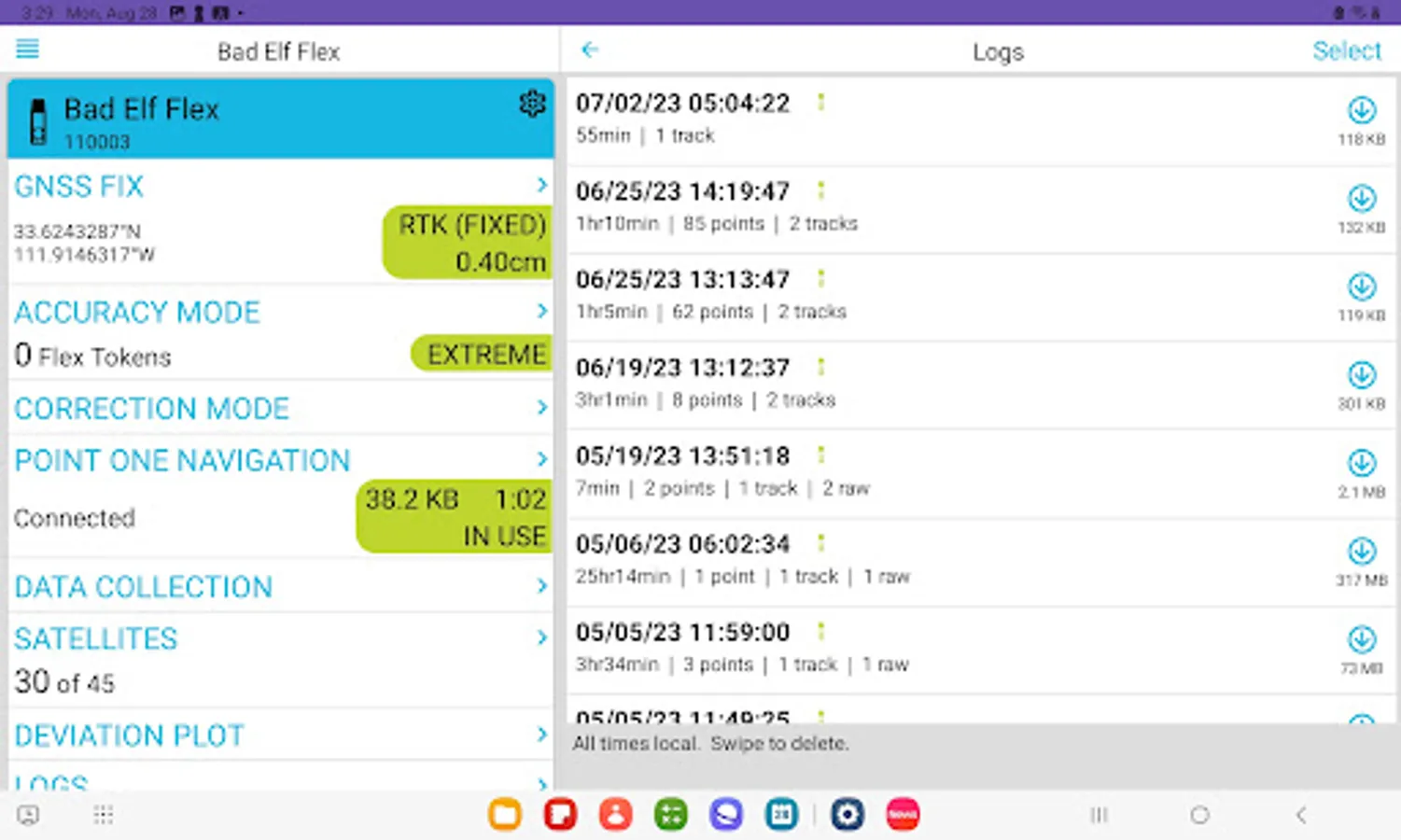This screenshot has height=840, width=1401.
Task: Open DEVIATION PLOT menu item
Action: click(x=129, y=735)
